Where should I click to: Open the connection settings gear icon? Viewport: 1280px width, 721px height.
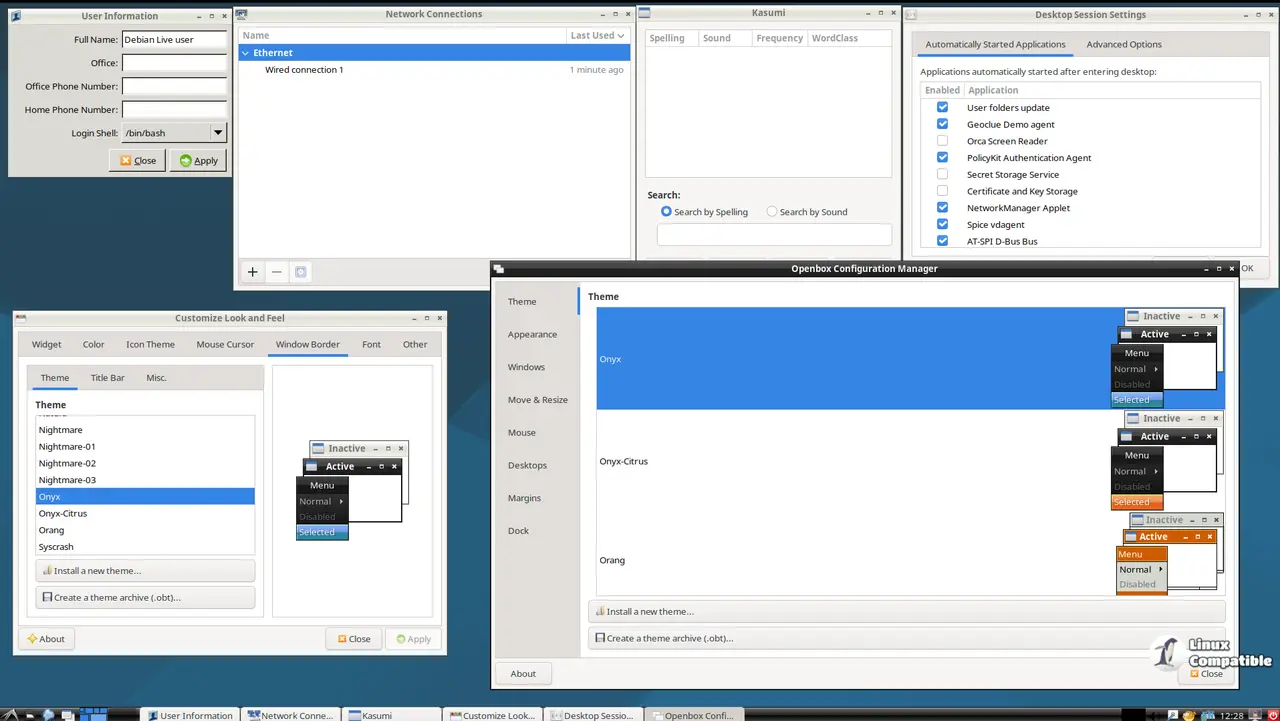301,271
